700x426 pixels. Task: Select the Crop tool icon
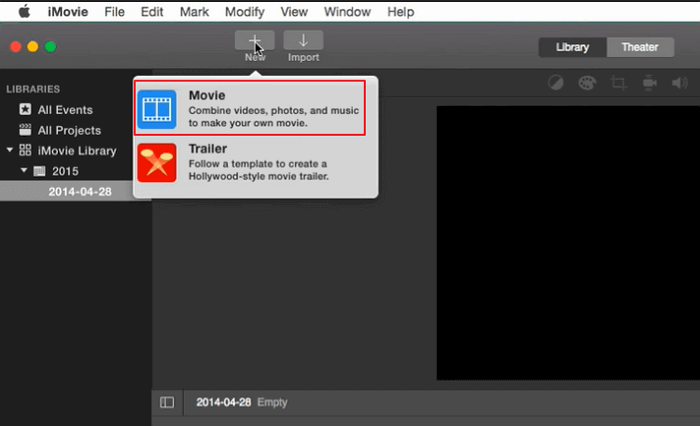[x=618, y=84]
